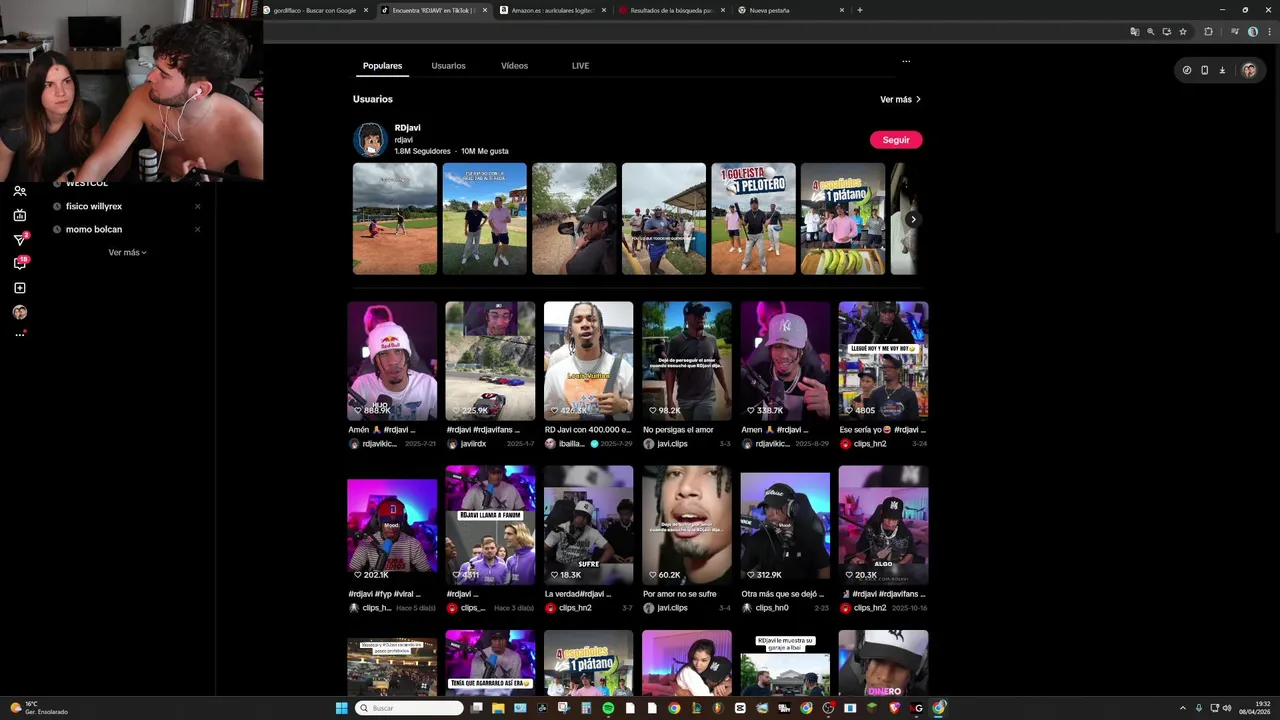This screenshot has width=1280, height=720.
Task: Open the sidebar three-dots More menu
Action: (19, 335)
